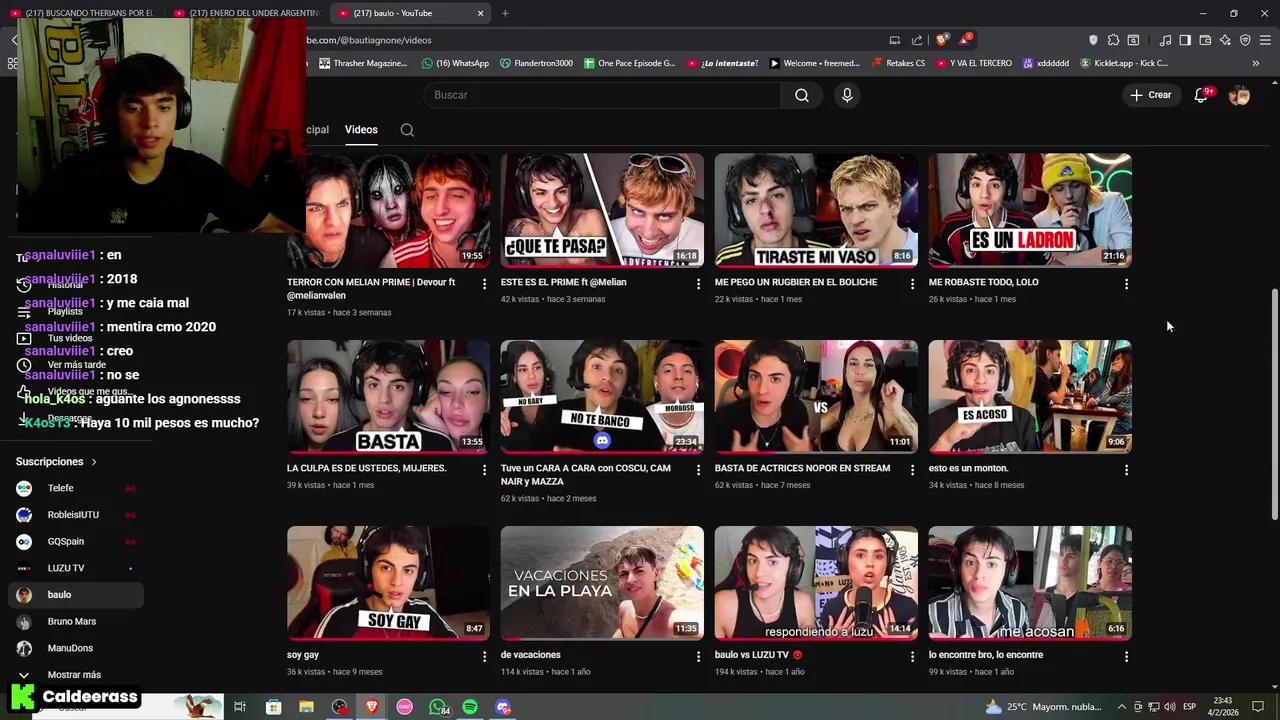
Task: Switch to 'BUSCANDO THERIANS' browser tab
Action: (82, 13)
